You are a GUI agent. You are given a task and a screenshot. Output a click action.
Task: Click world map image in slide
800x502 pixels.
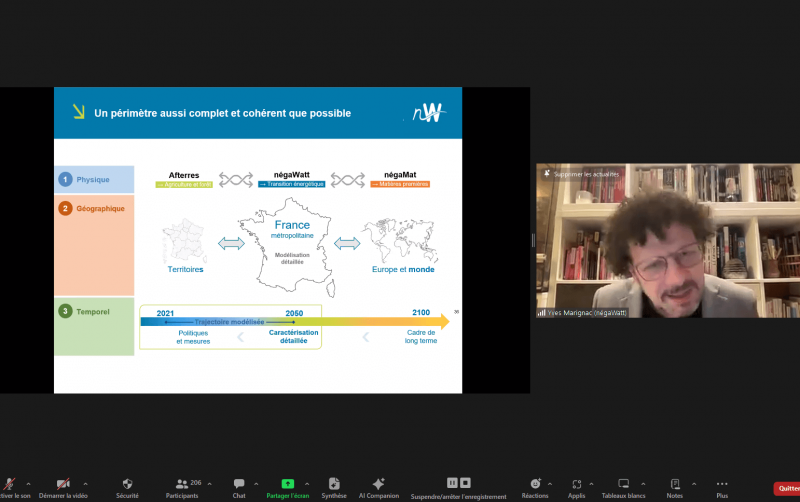pos(400,240)
